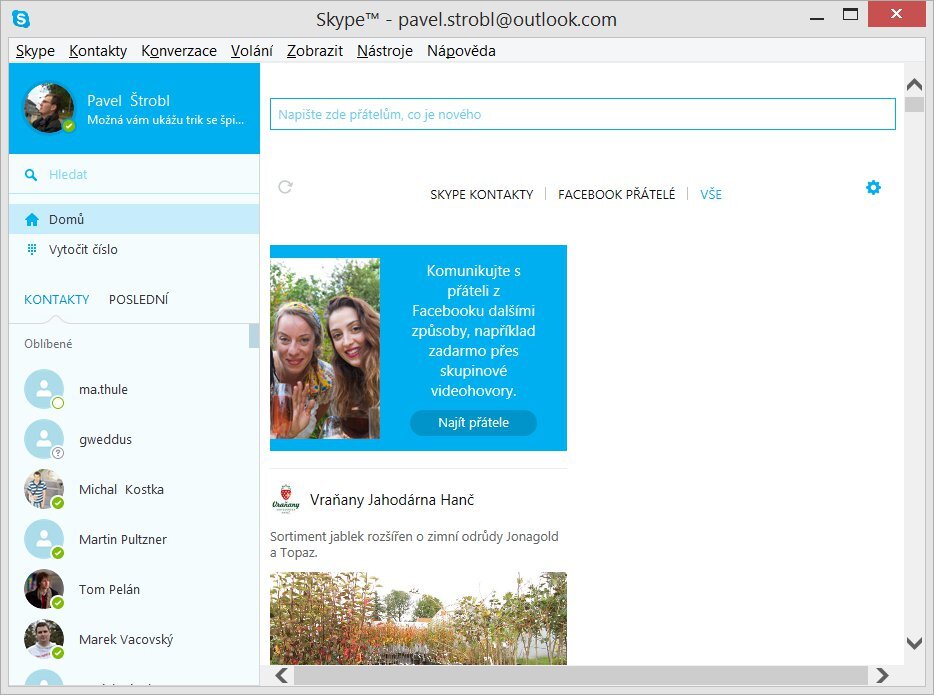Open feed options via the gear icon

[873, 187]
